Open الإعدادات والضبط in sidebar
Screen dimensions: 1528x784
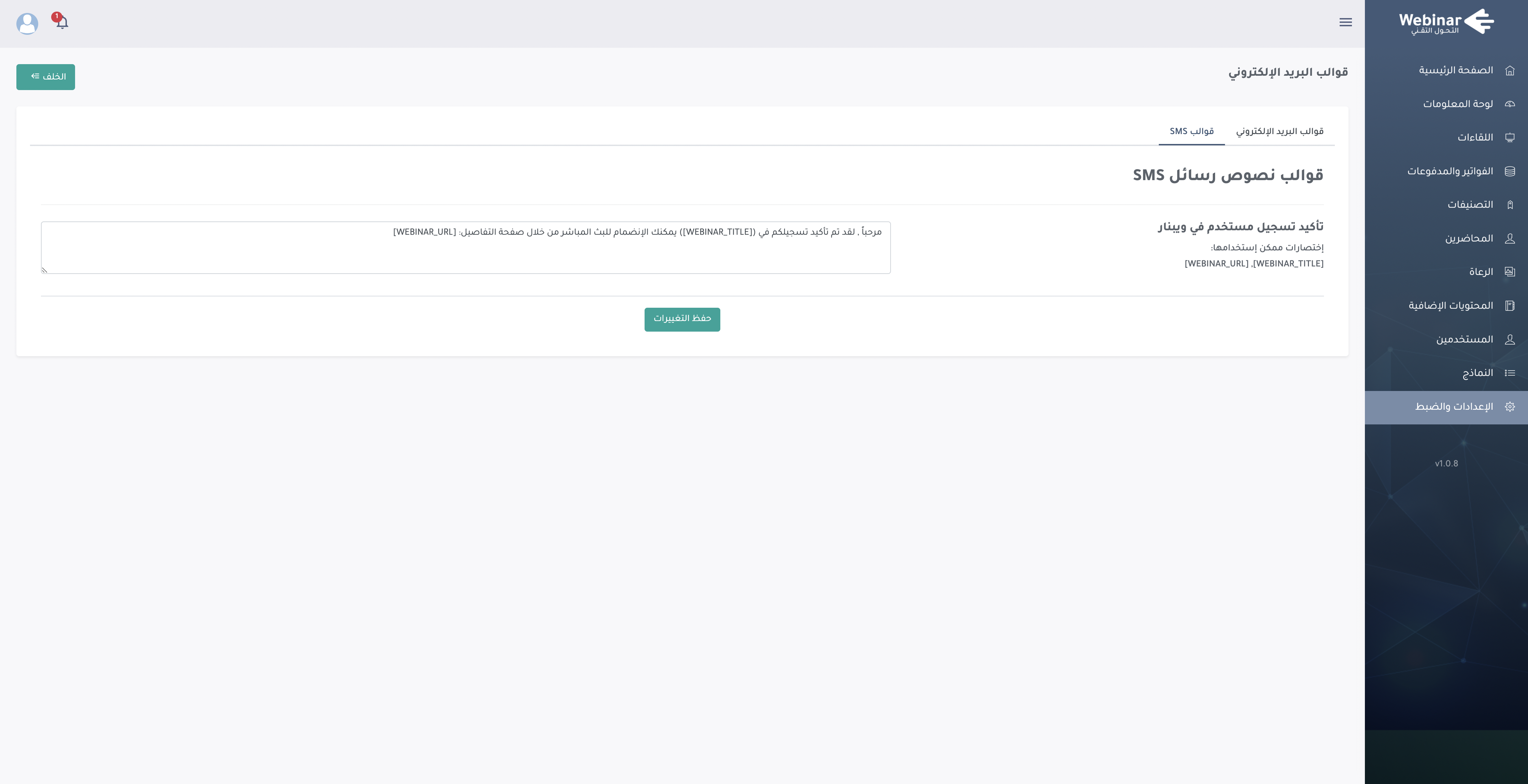click(1446, 407)
